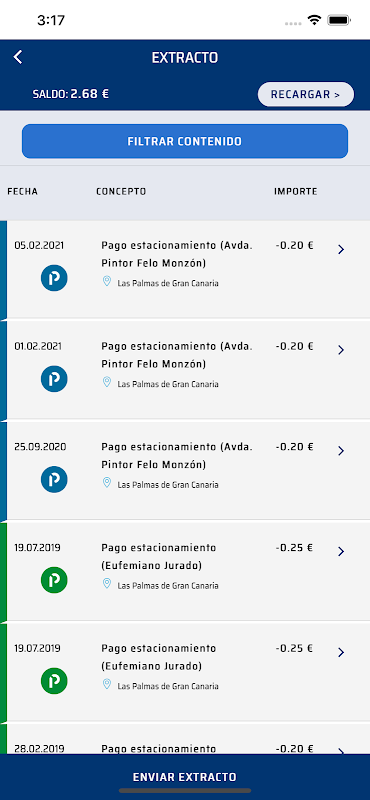Screen dimensions: 370x800
Task: Select the IMPORTE column header
Action: (x=295, y=192)
